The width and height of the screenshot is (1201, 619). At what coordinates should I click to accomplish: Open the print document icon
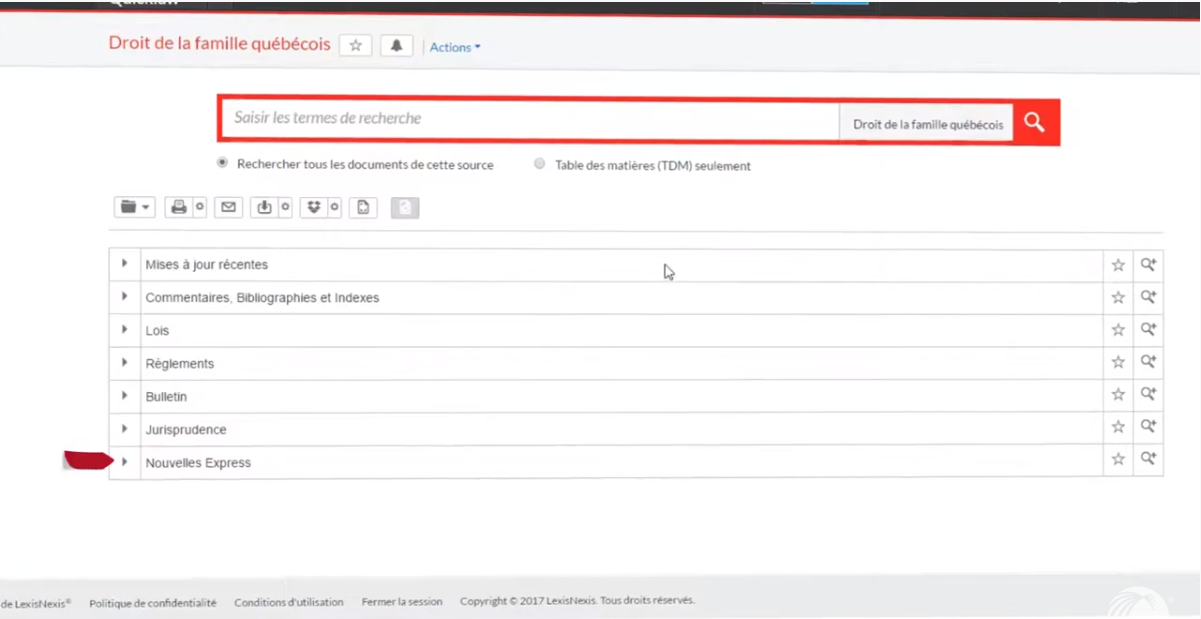179,207
